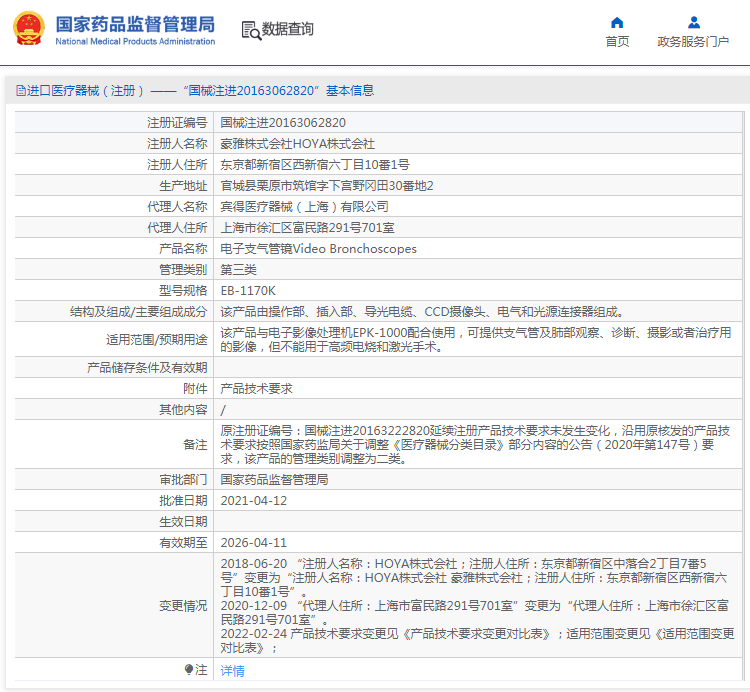Screen dimensions: 750x692
Task: Click the national emblem logo
Action: click(x=29, y=29)
